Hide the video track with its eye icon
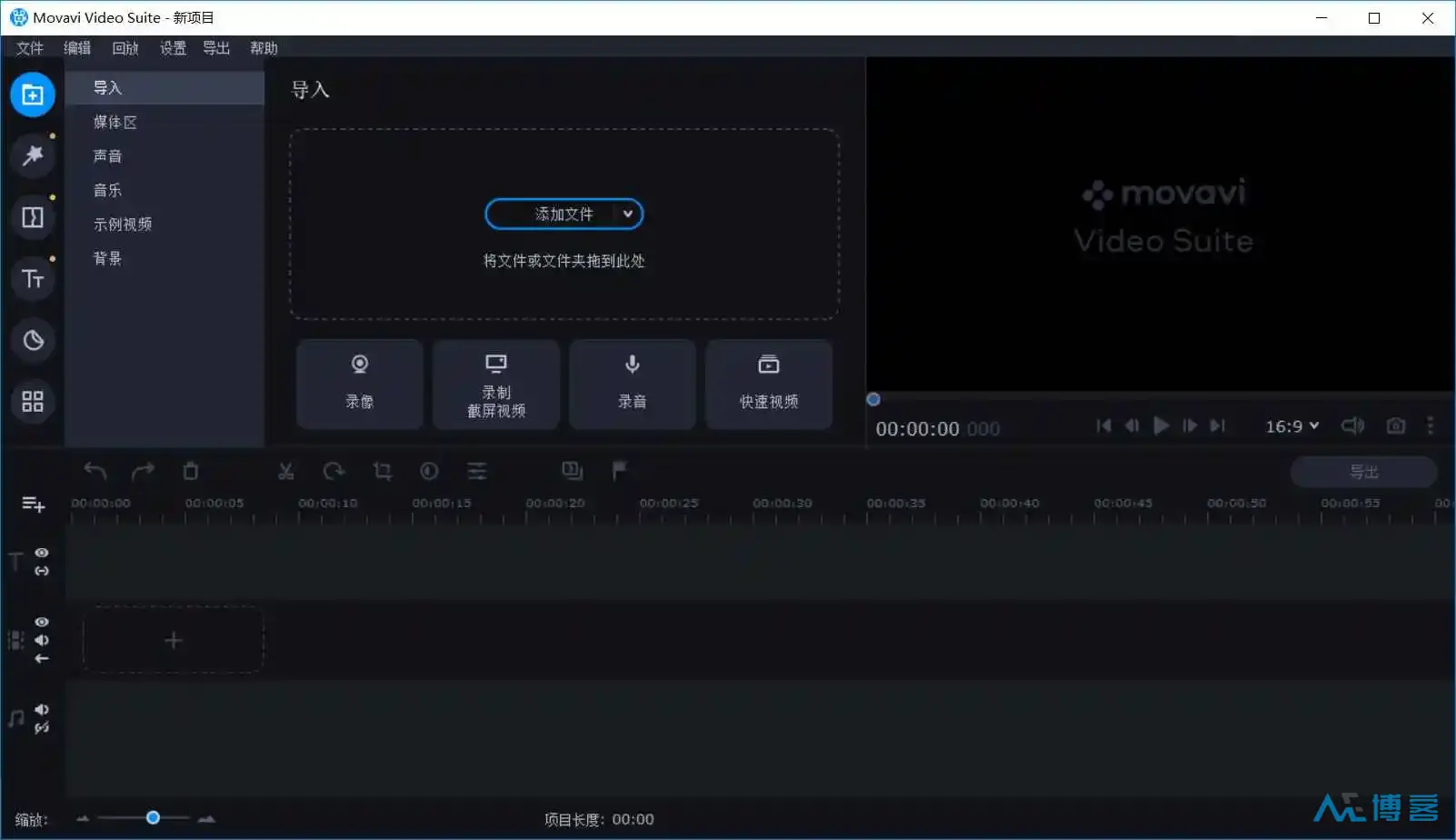 [x=41, y=622]
